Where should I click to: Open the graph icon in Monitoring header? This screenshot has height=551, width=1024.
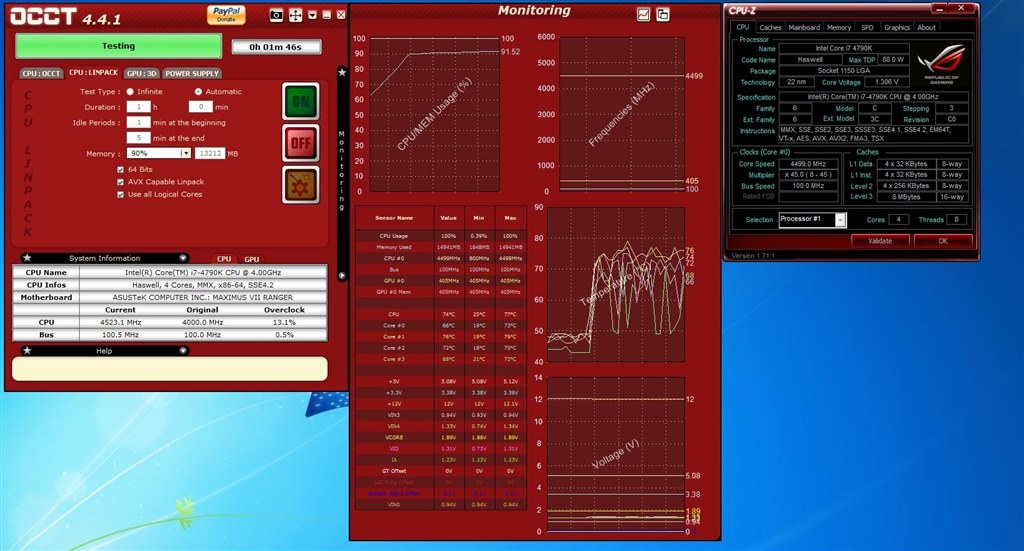(x=643, y=14)
